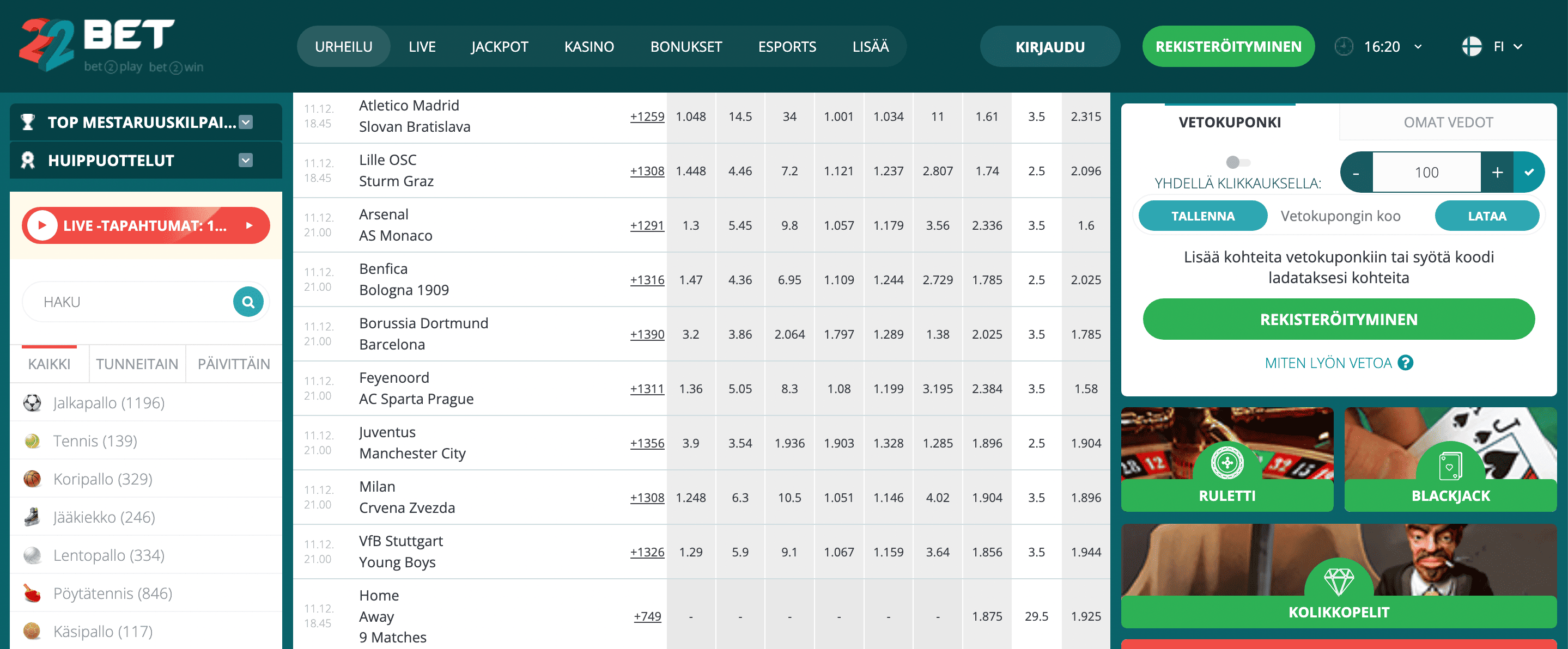The height and width of the screenshot is (649, 1568).
Task: Click the tennis ball icon
Action: [x=32, y=441]
